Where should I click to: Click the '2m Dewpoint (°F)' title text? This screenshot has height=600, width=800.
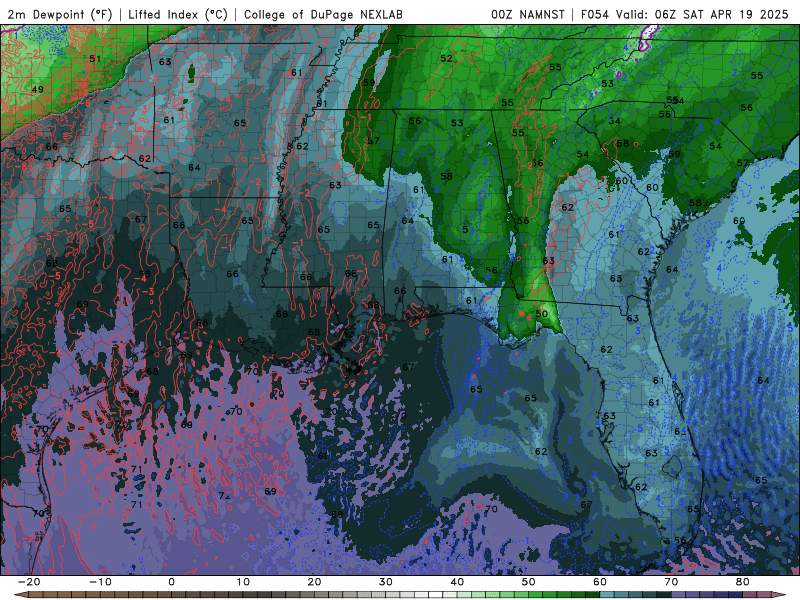click(60, 14)
